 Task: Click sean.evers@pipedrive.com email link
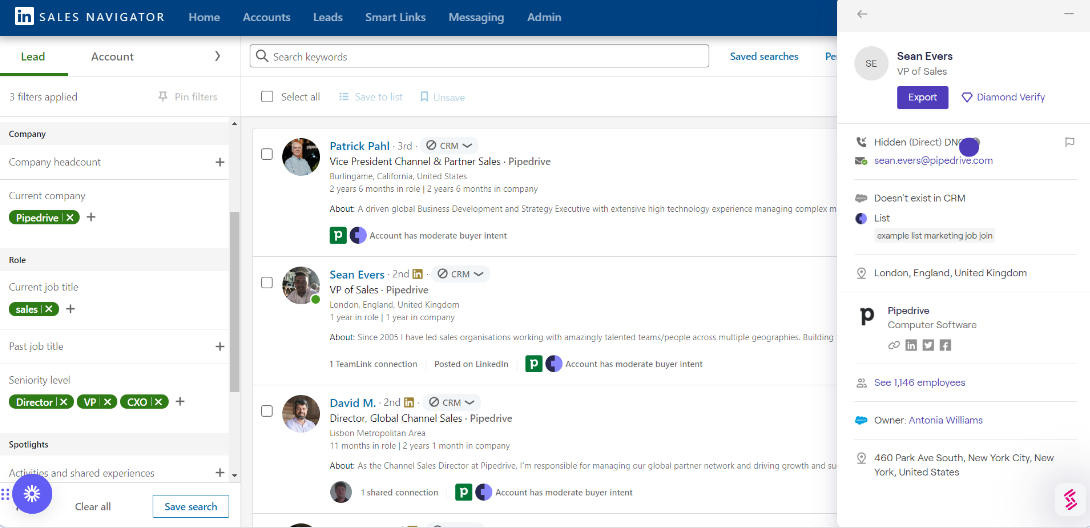[x=934, y=160]
